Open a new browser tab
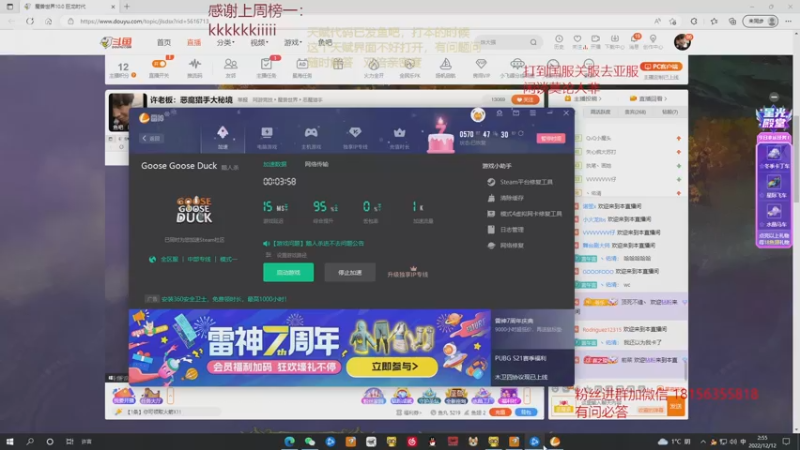This screenshot has width=800, height=450. click(127, 7)
